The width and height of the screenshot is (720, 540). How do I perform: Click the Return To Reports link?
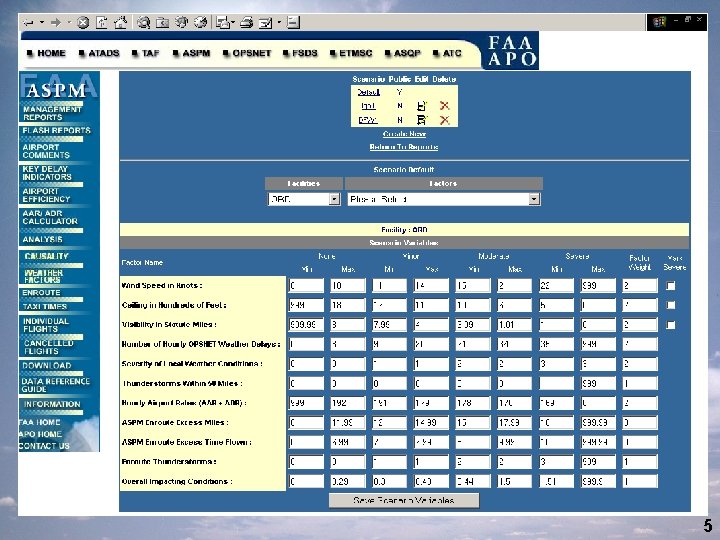point(404,147)
